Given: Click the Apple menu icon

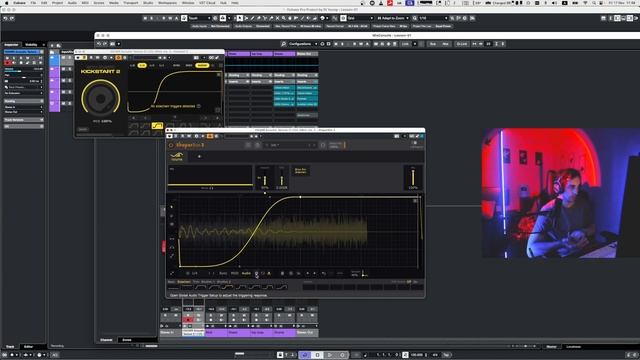Looking at the screenshot, I should click(7, 3).
